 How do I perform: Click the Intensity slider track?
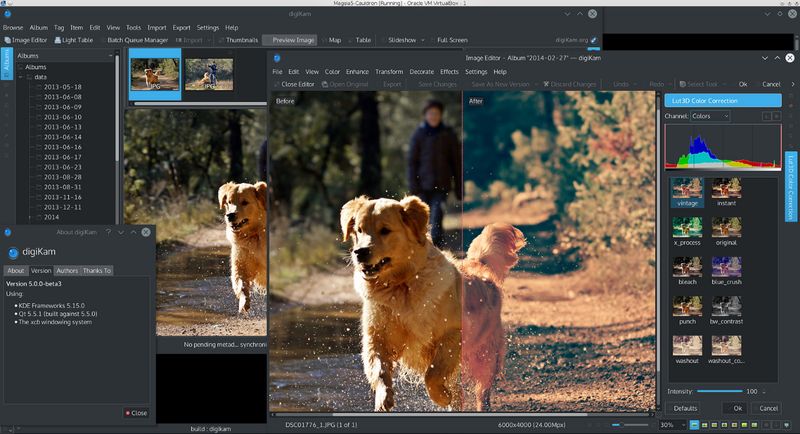coord(718,391)
